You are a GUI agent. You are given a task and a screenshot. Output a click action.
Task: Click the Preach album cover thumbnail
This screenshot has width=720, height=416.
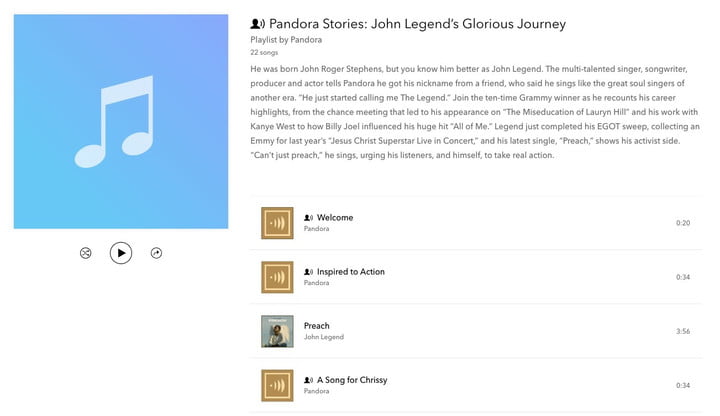(277, 331)
